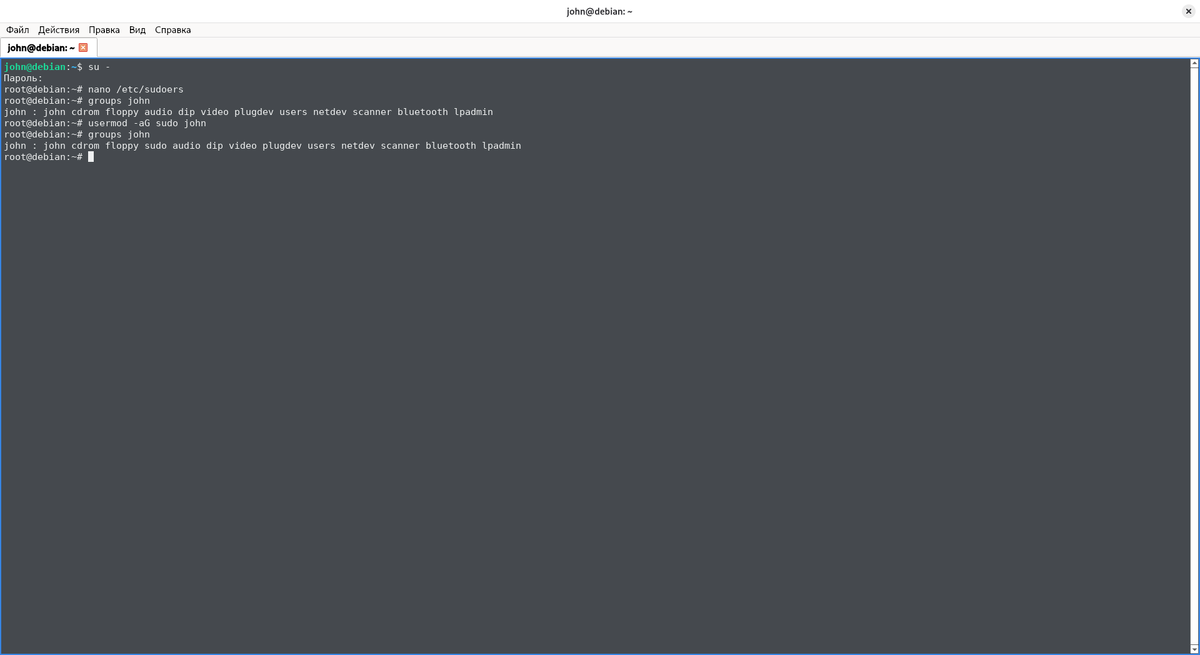
Task: Click the window title 'john@debian: ~'
Action: pos(600,11)
